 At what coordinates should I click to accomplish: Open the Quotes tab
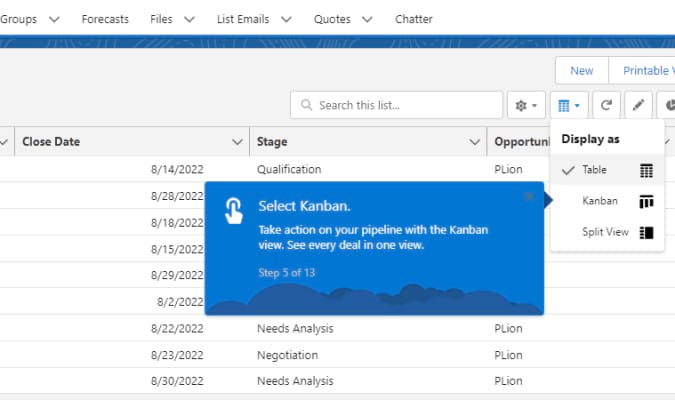tap(332, 19)
